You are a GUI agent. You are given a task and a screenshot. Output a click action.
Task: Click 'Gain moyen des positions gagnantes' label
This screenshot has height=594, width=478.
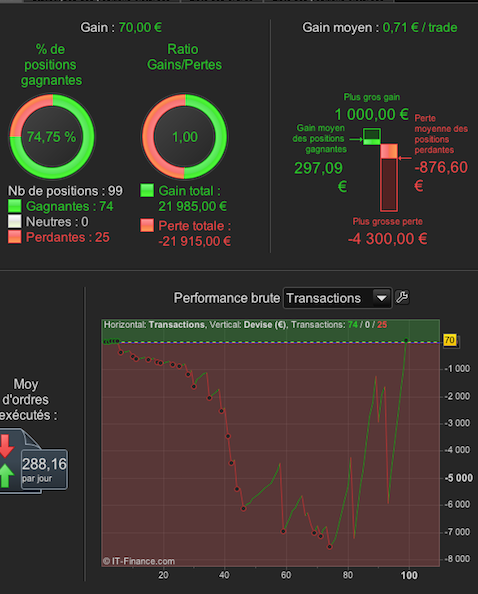319,139
